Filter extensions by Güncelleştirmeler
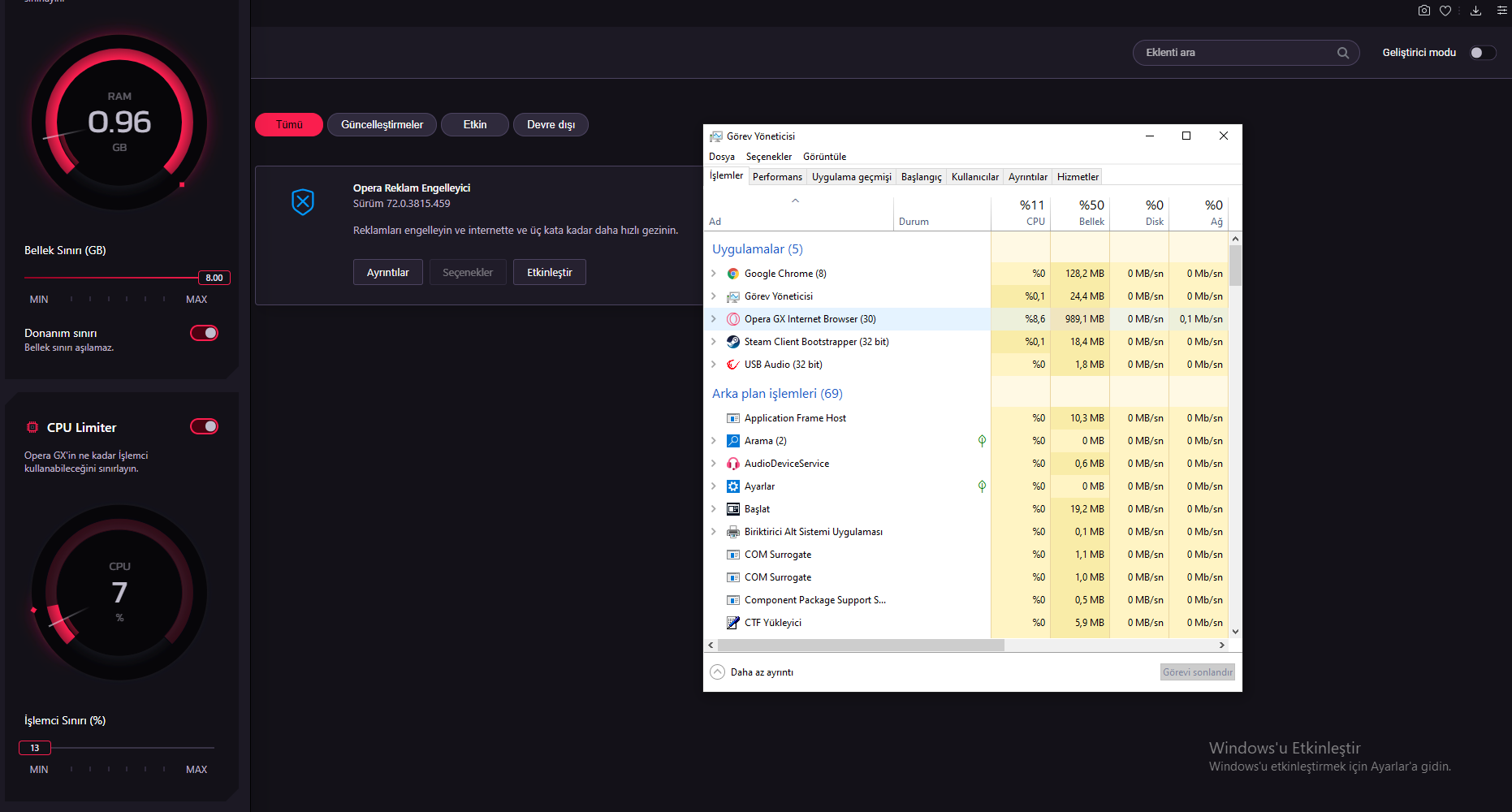The image size is (1512, 812). tap(382, 124)
